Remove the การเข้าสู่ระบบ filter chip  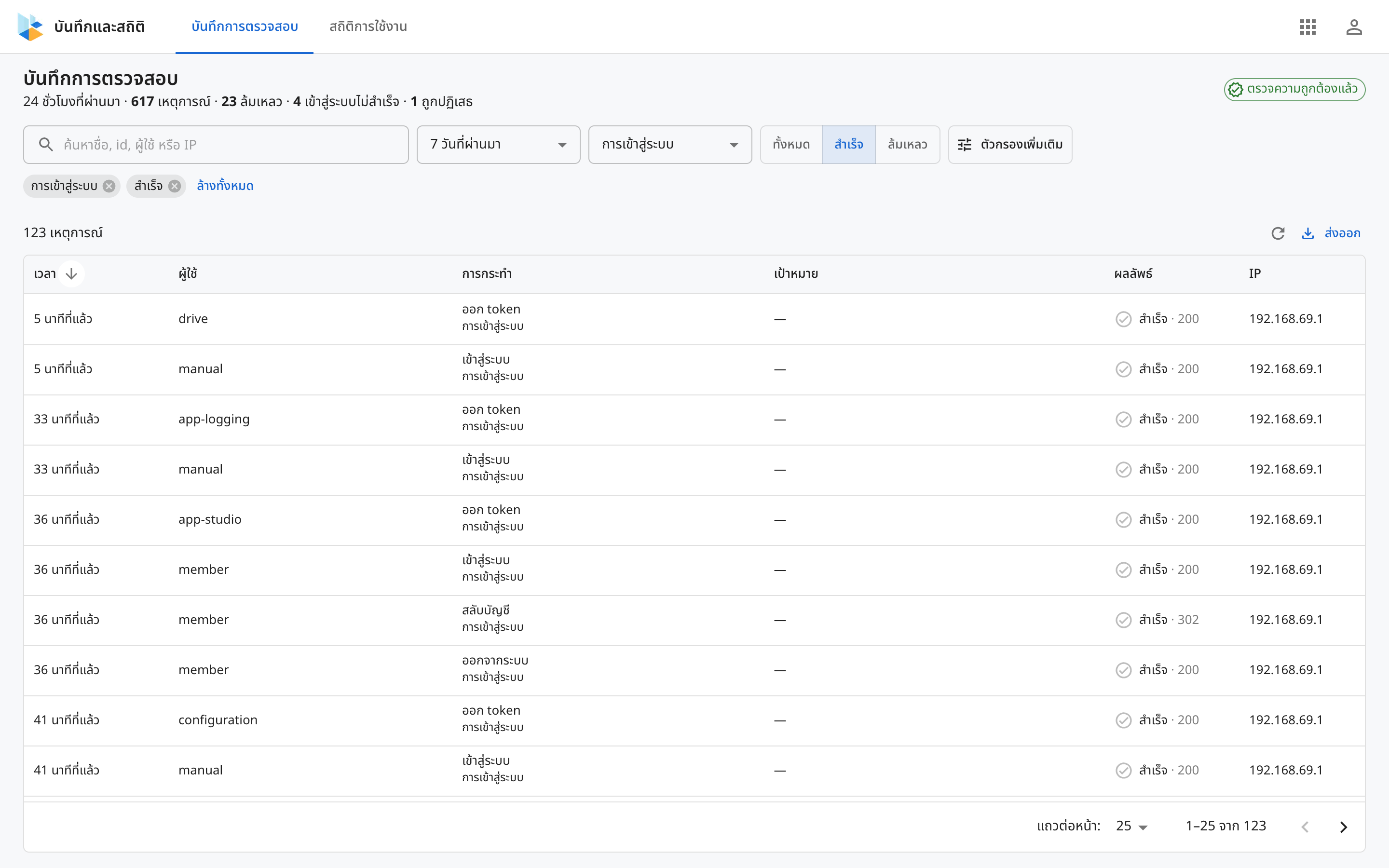click(x=109, y=186)
